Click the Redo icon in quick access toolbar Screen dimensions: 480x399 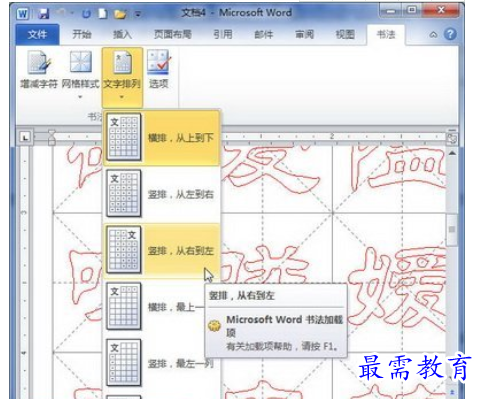(x=86, y=14)
